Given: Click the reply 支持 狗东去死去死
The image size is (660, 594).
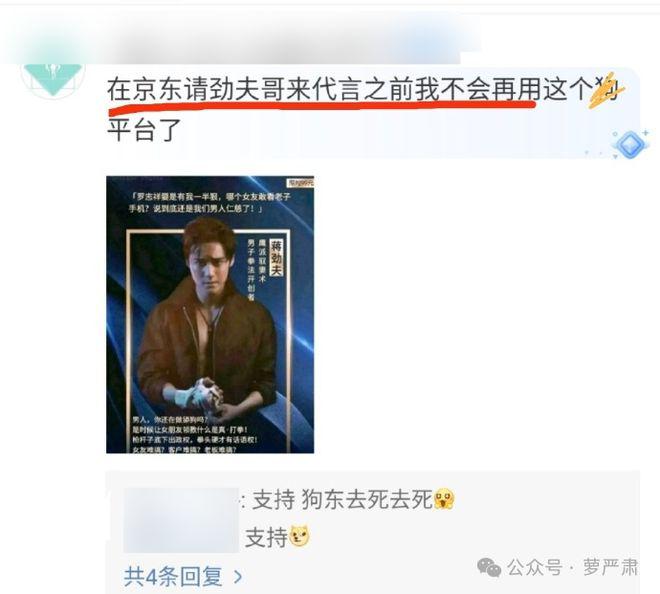Looking at the screenshot, I should pos(343,500).
